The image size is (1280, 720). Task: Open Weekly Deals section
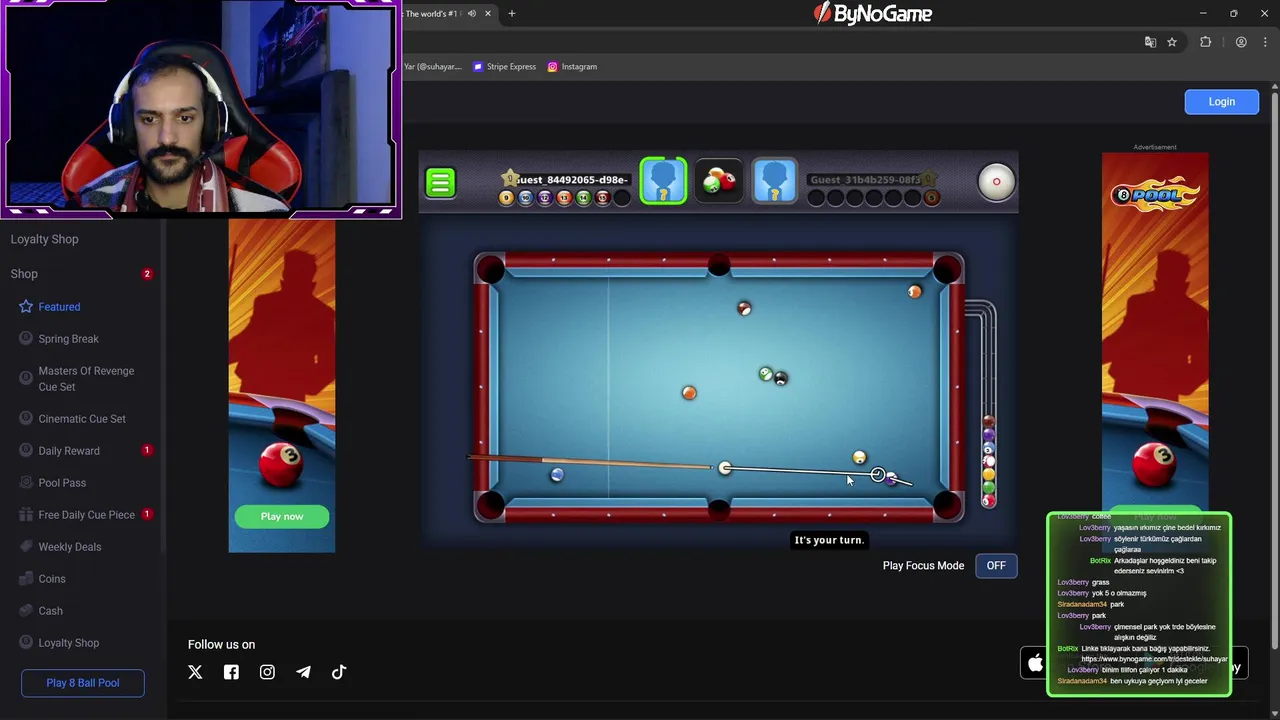(x=70, y=547)
